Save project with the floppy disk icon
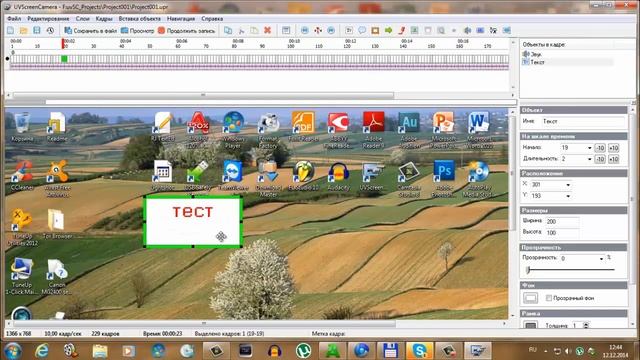640x360 pixels. (37, 31)
